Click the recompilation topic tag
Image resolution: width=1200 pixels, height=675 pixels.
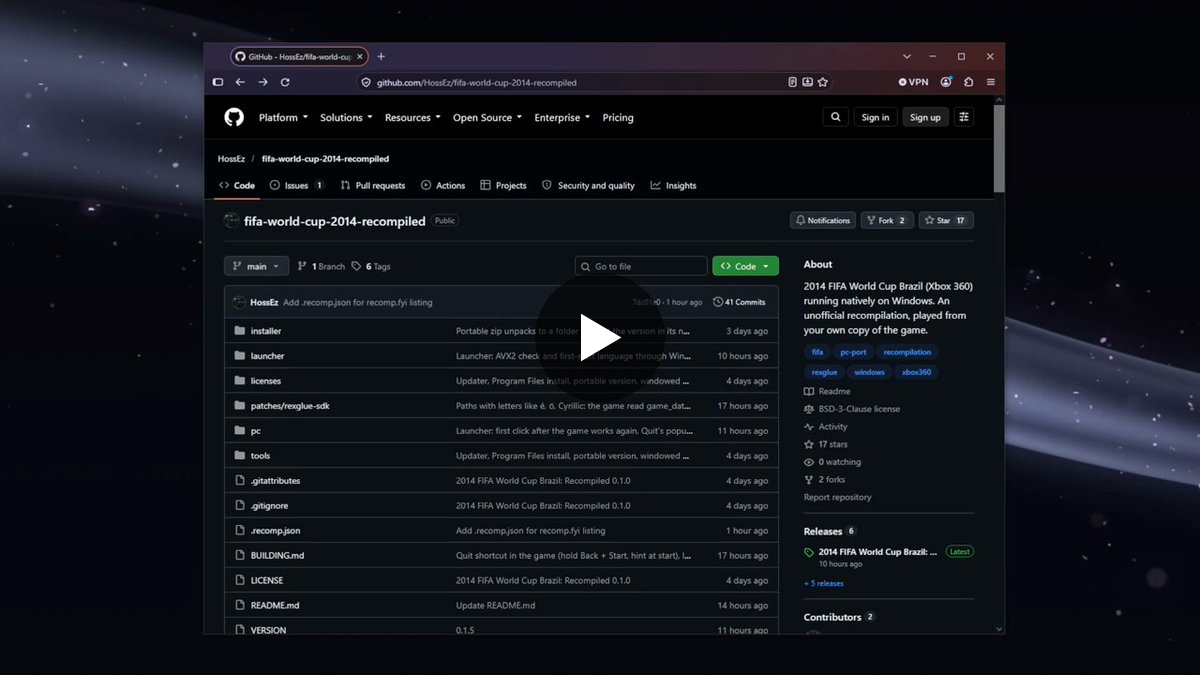click(x=907, y=352)
